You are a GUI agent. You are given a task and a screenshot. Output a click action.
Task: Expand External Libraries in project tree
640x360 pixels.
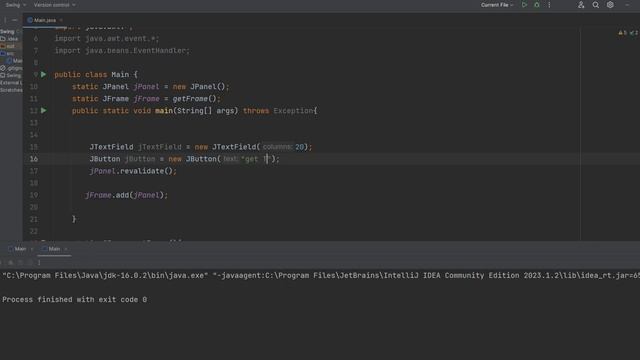tap(11, 83)
